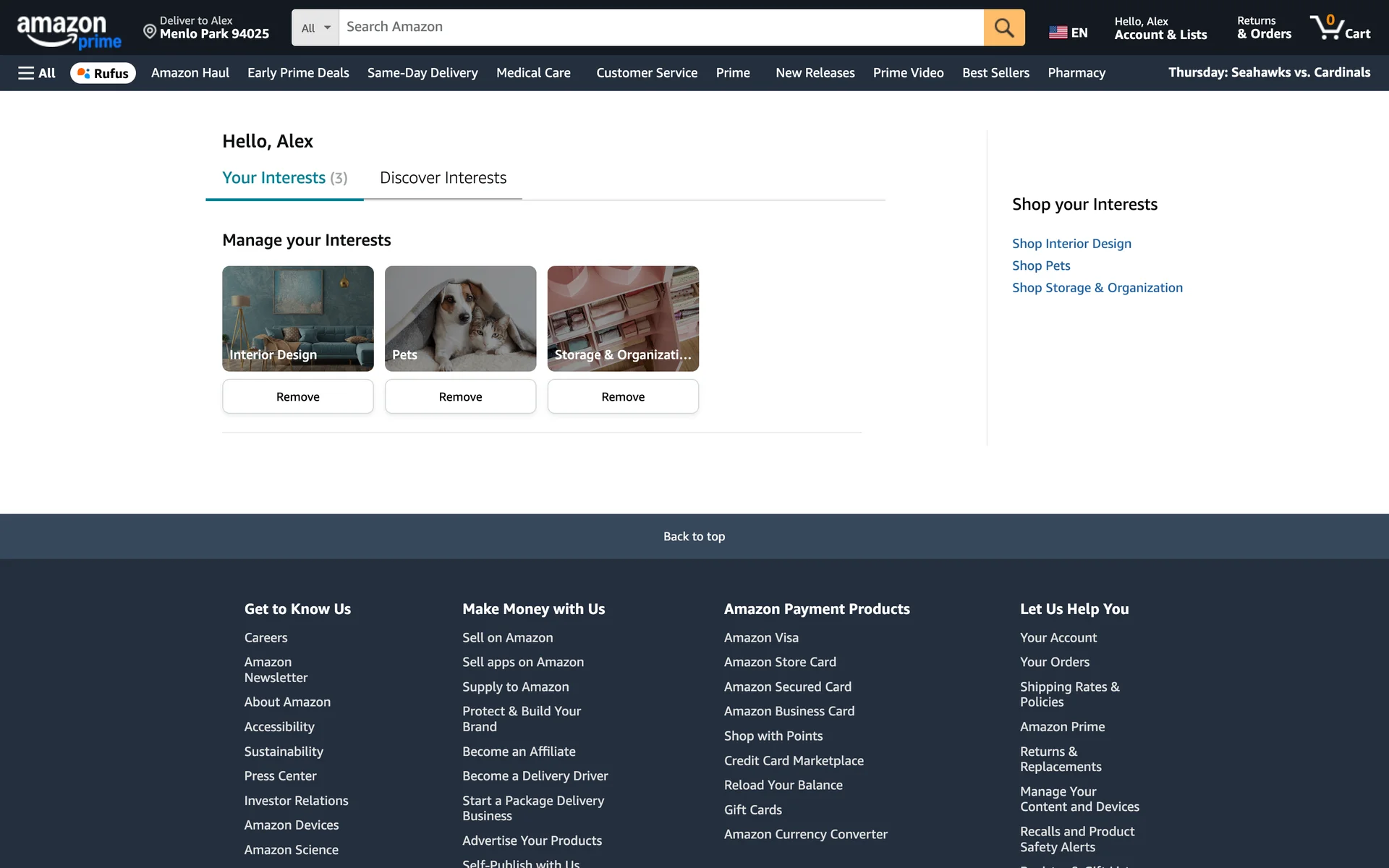This screenshot has height=868, width=1389.
Task: Remove the Pets interest
Action: 460,396
